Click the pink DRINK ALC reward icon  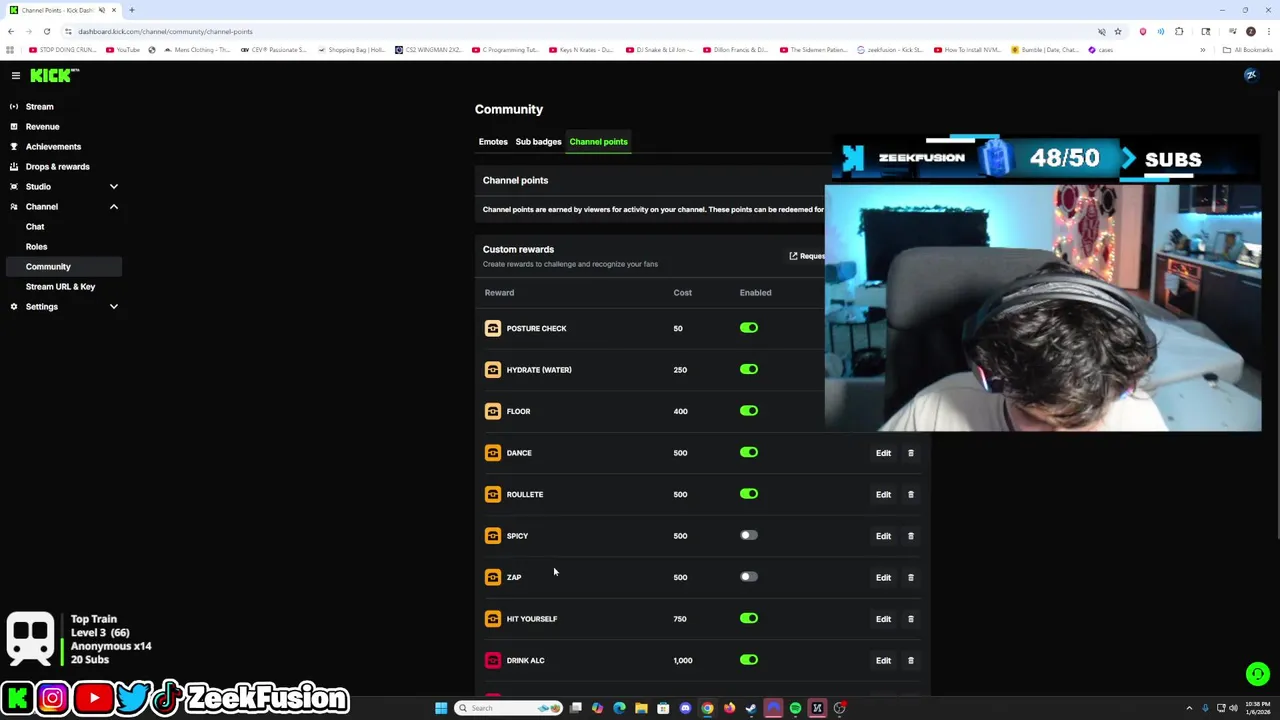[x=492, y=660]
